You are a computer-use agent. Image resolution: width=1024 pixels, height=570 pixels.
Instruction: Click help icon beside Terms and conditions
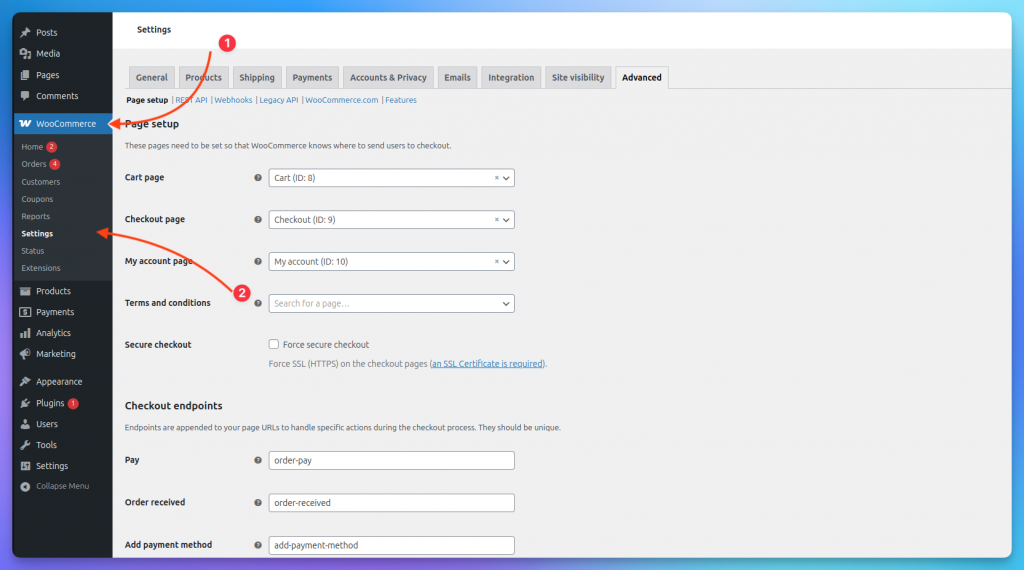point(258,303)
